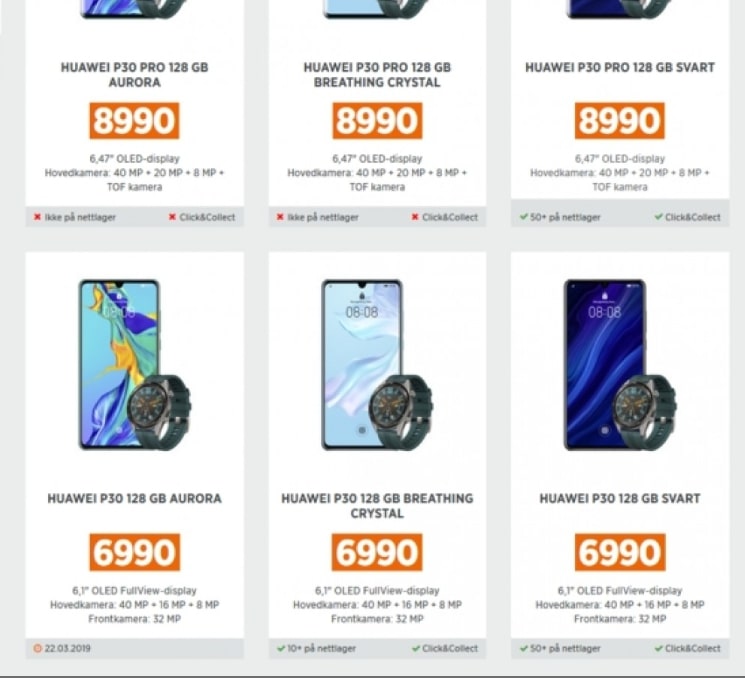The width and height of the screenshot is (745, 678).
Task: Click the green check beside 50+ på nettlager for P30 Pro Svart
Action: 524,217
